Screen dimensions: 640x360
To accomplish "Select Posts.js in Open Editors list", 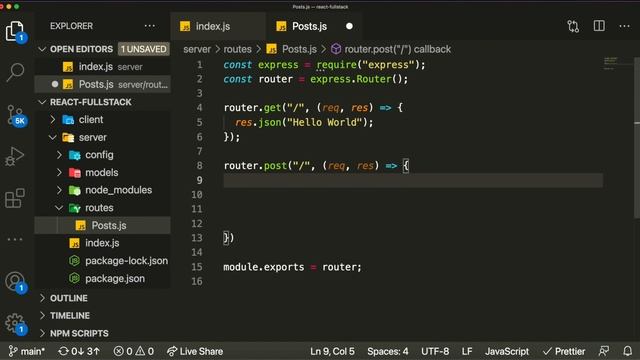I will [102, 84].
